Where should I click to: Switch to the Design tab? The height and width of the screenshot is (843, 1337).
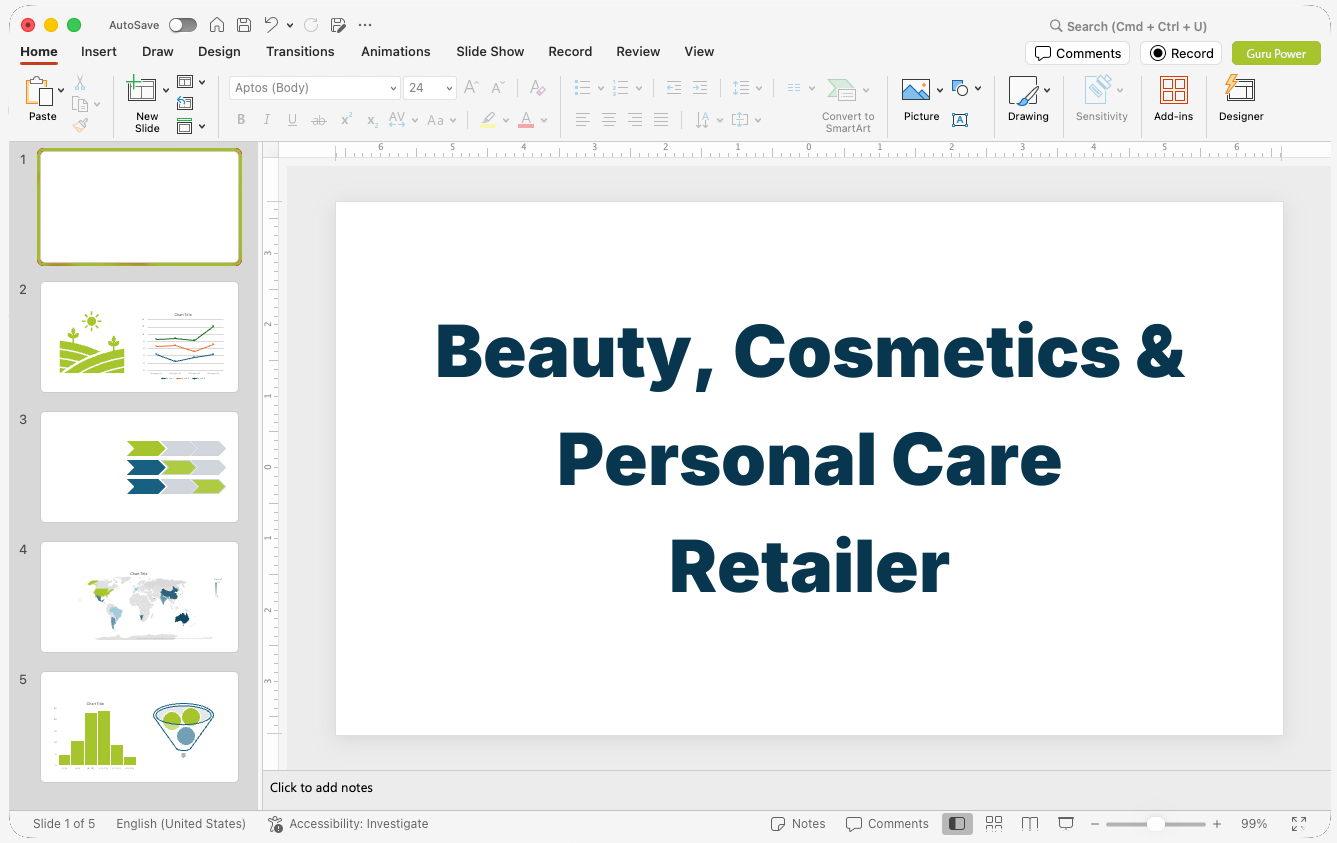tap(219, 51)
